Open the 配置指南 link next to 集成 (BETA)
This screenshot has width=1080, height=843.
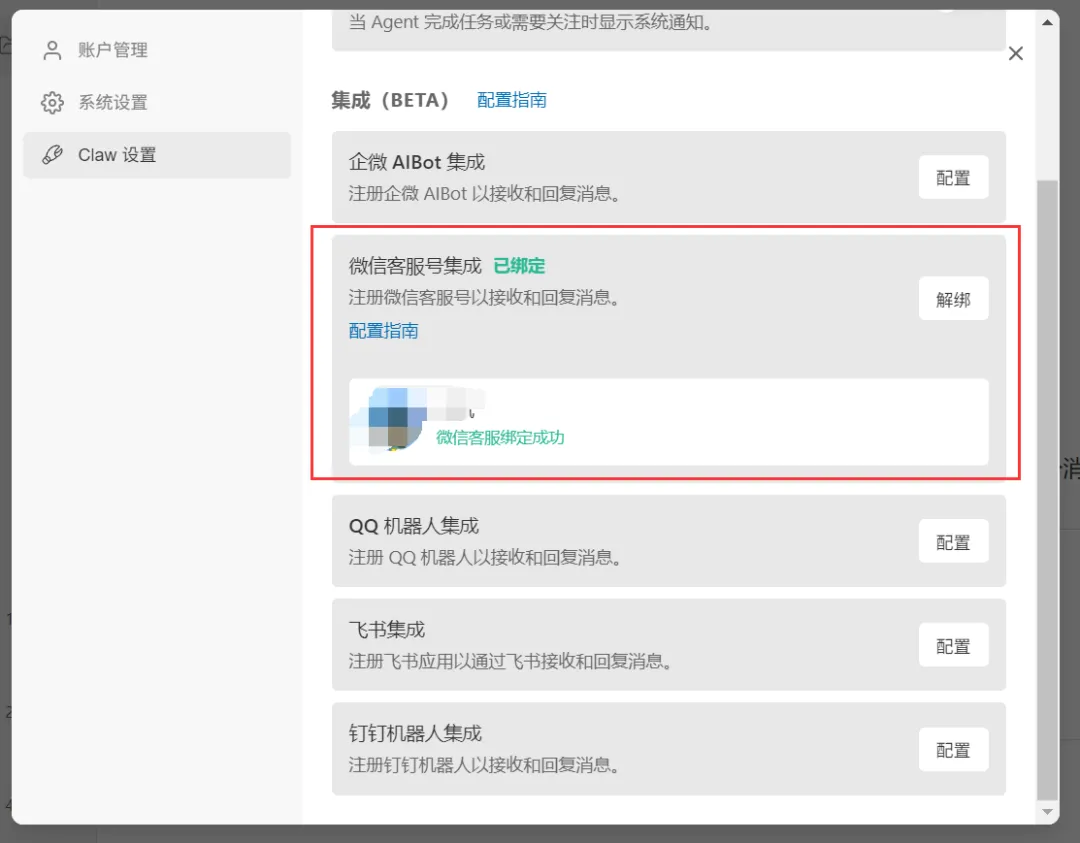tap(512, 101)
